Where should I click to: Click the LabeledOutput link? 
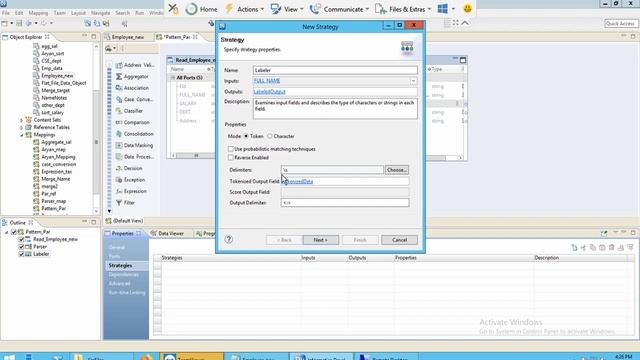tap(269, 92)
